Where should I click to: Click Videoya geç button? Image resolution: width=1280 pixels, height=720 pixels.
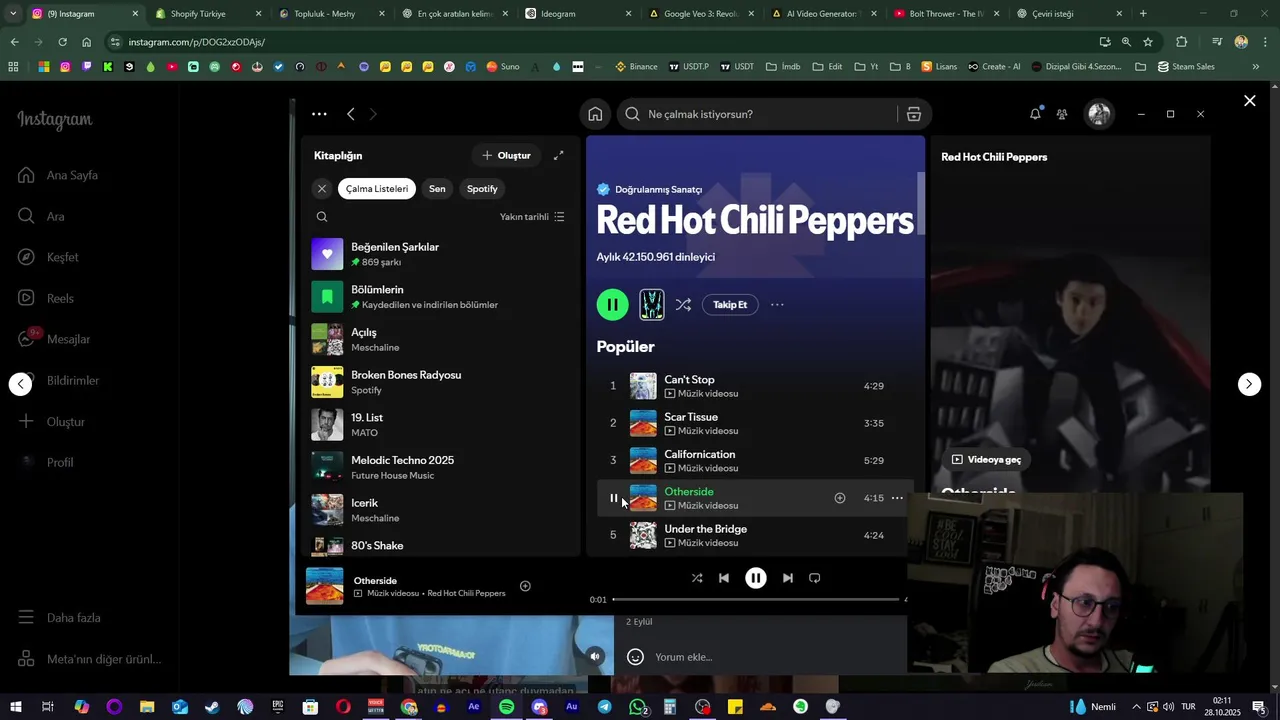(x=986, y=460)
